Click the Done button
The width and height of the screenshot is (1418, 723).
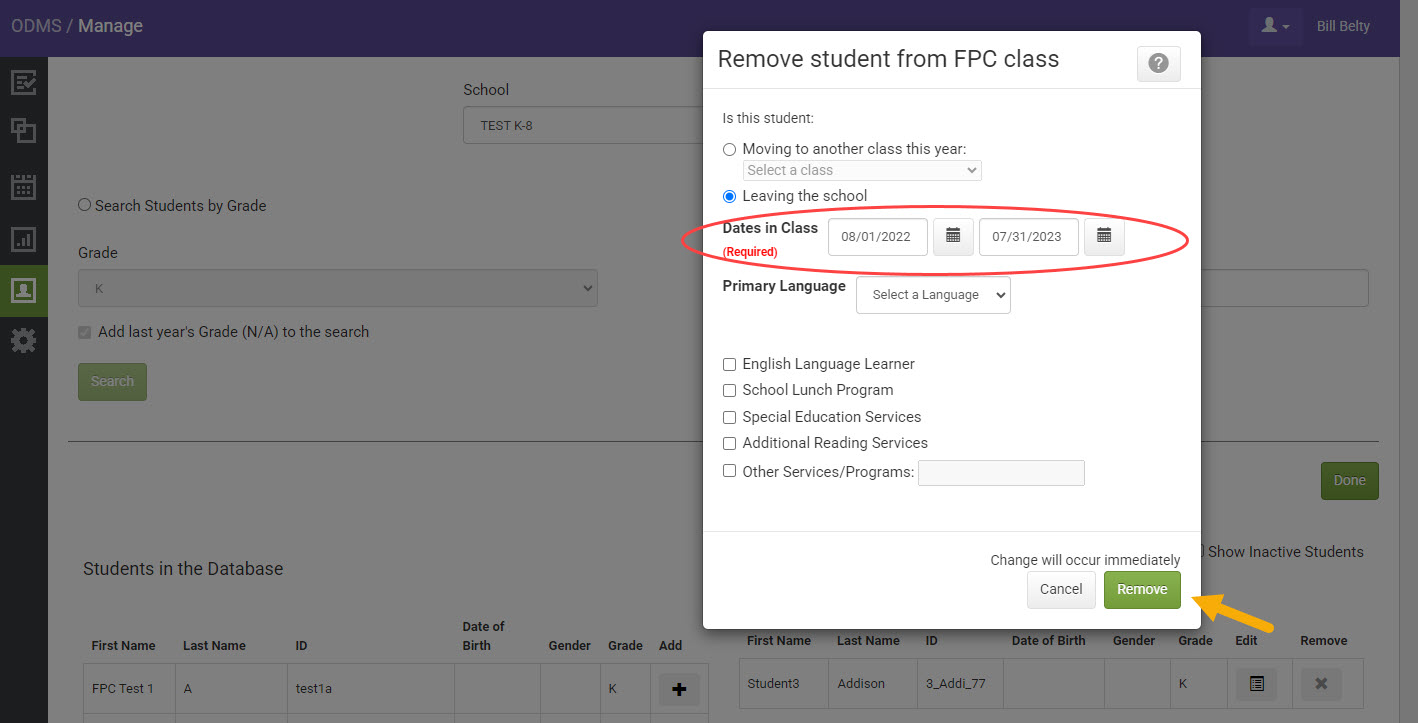(x=1349, y=481)
